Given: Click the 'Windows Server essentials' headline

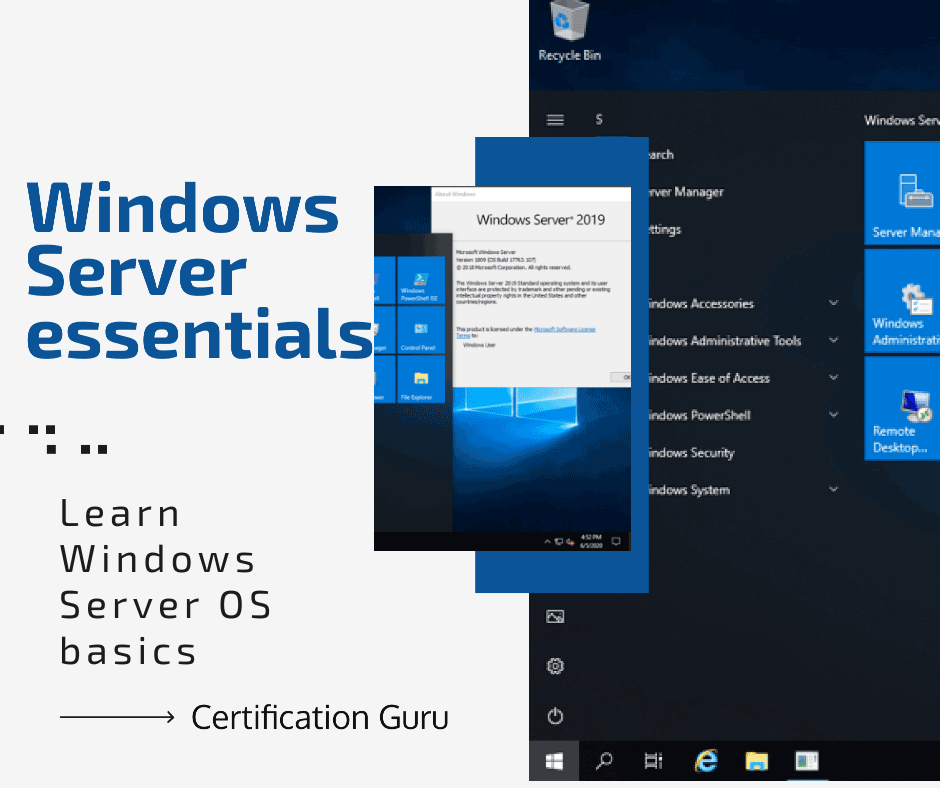Looking at the screenshot, I should pyautogui.click(x=200, y=270).
